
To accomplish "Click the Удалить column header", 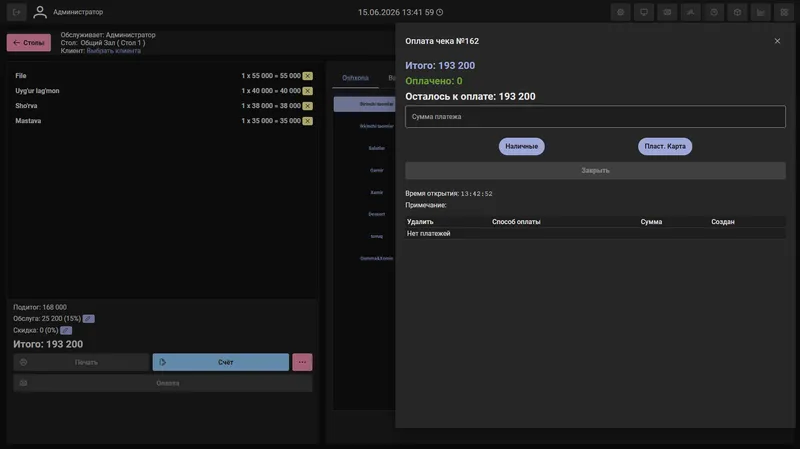I will (420, 222).
